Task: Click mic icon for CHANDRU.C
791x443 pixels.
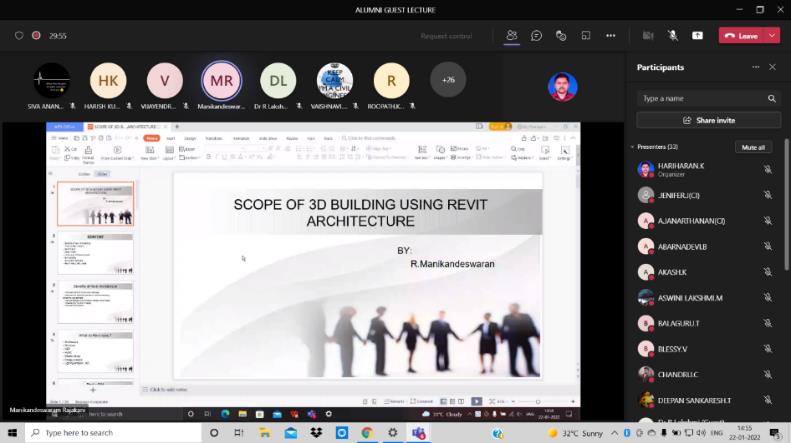Action: tap(768, 374)
